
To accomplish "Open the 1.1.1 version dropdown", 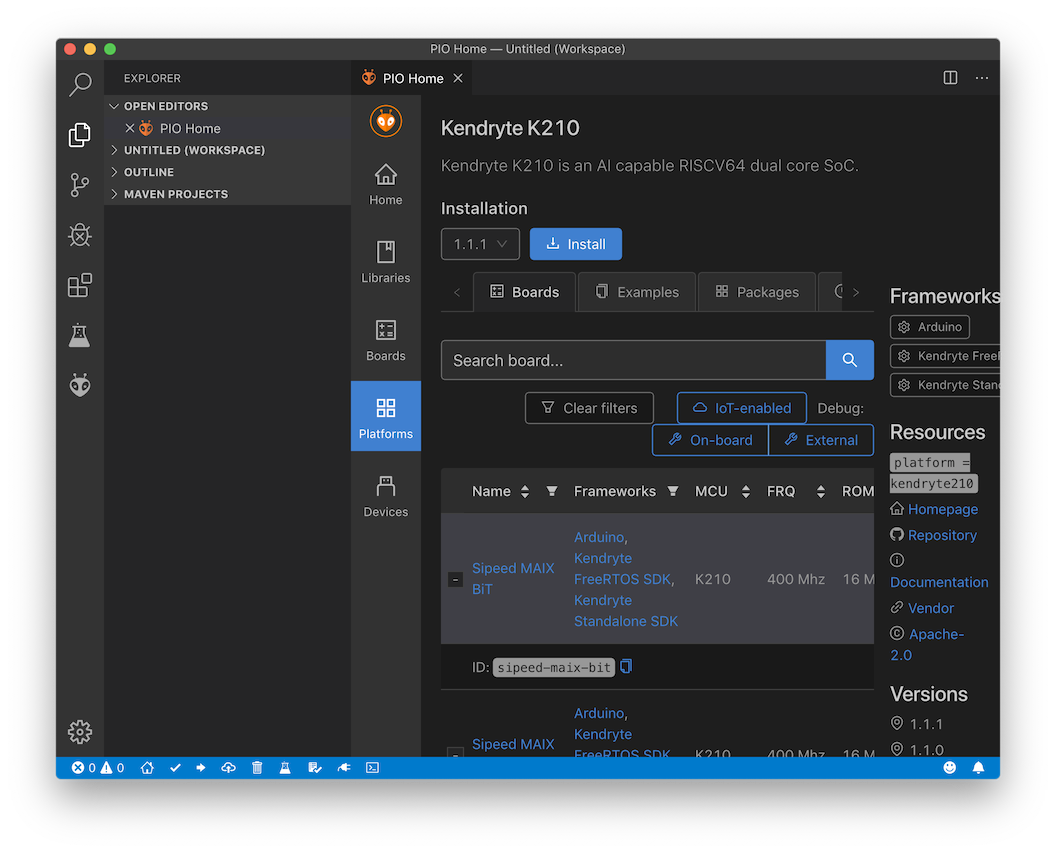I will coord(480,244).
